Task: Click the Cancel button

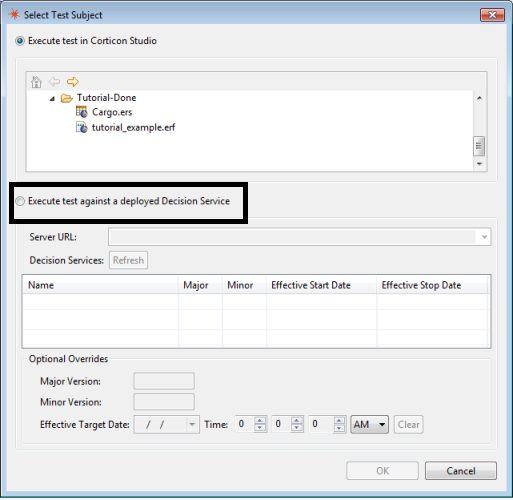Action: [461, 471]
